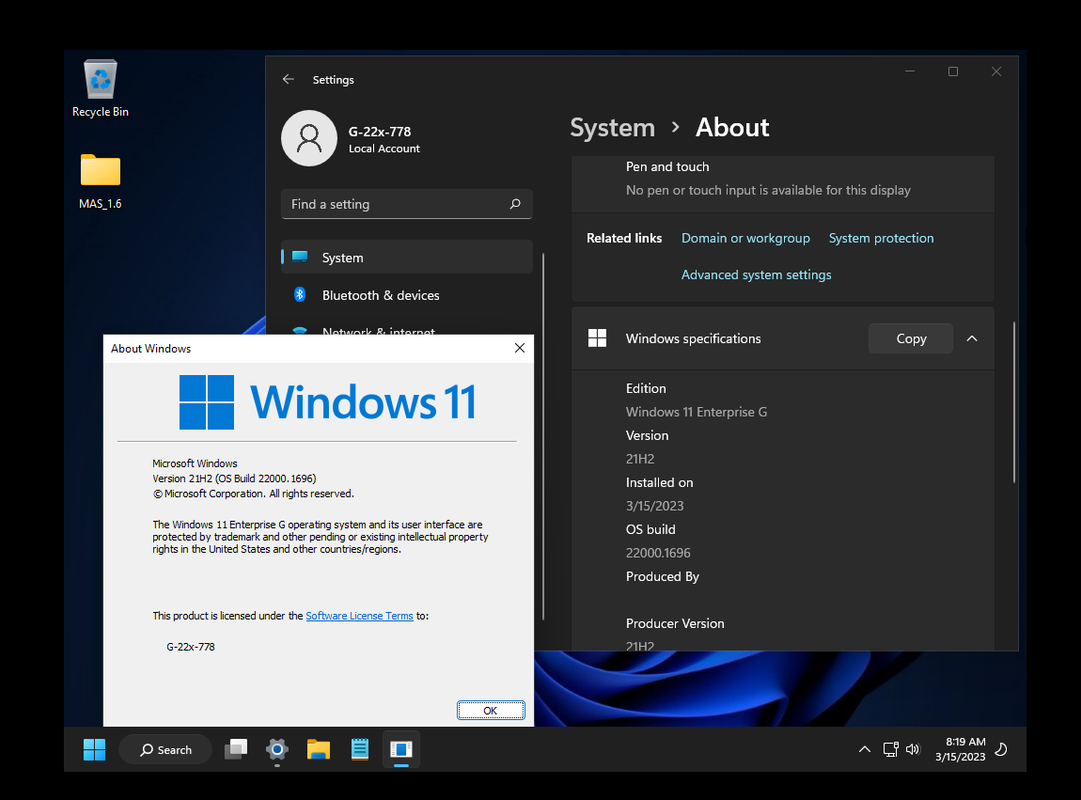Open the Windows Start menu
The image size is (1081, 800).
click(94, 750)
